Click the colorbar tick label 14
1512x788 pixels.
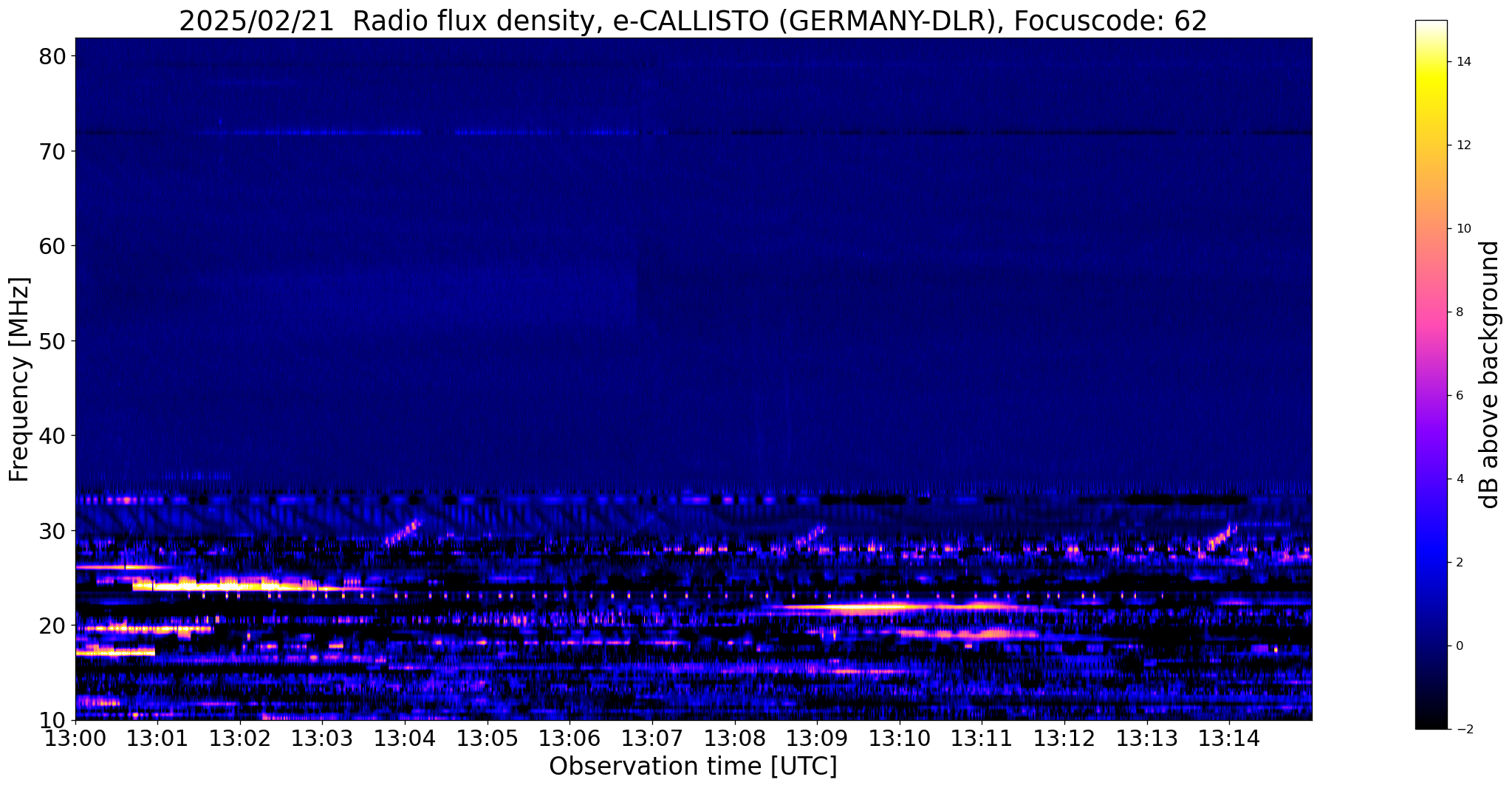[x=1463, y=62]
